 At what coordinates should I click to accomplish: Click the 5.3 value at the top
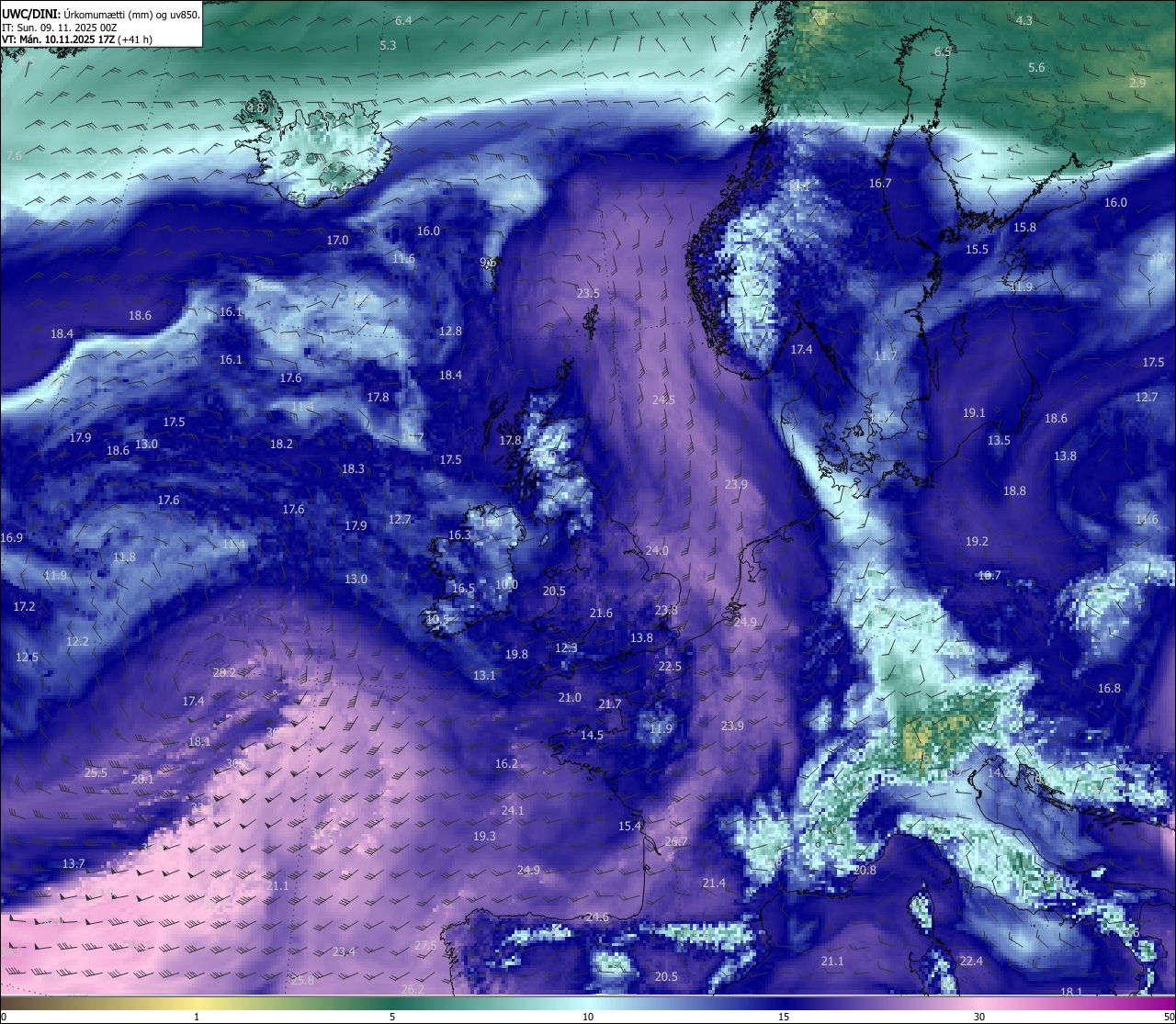pos(388,45)
